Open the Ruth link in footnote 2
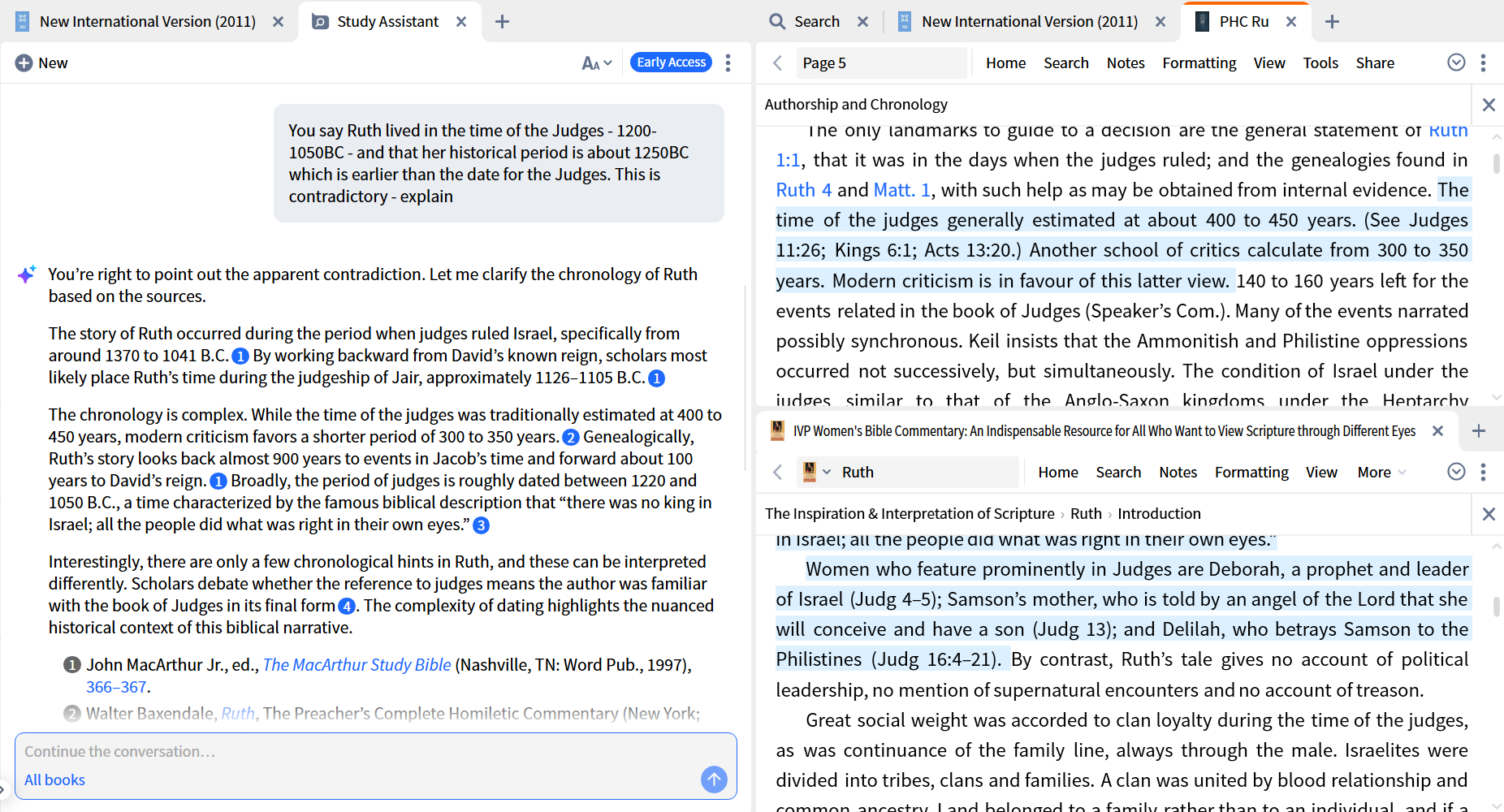Image resolution: width=1504 pixels, height=812 pixels. coord(238,714)
